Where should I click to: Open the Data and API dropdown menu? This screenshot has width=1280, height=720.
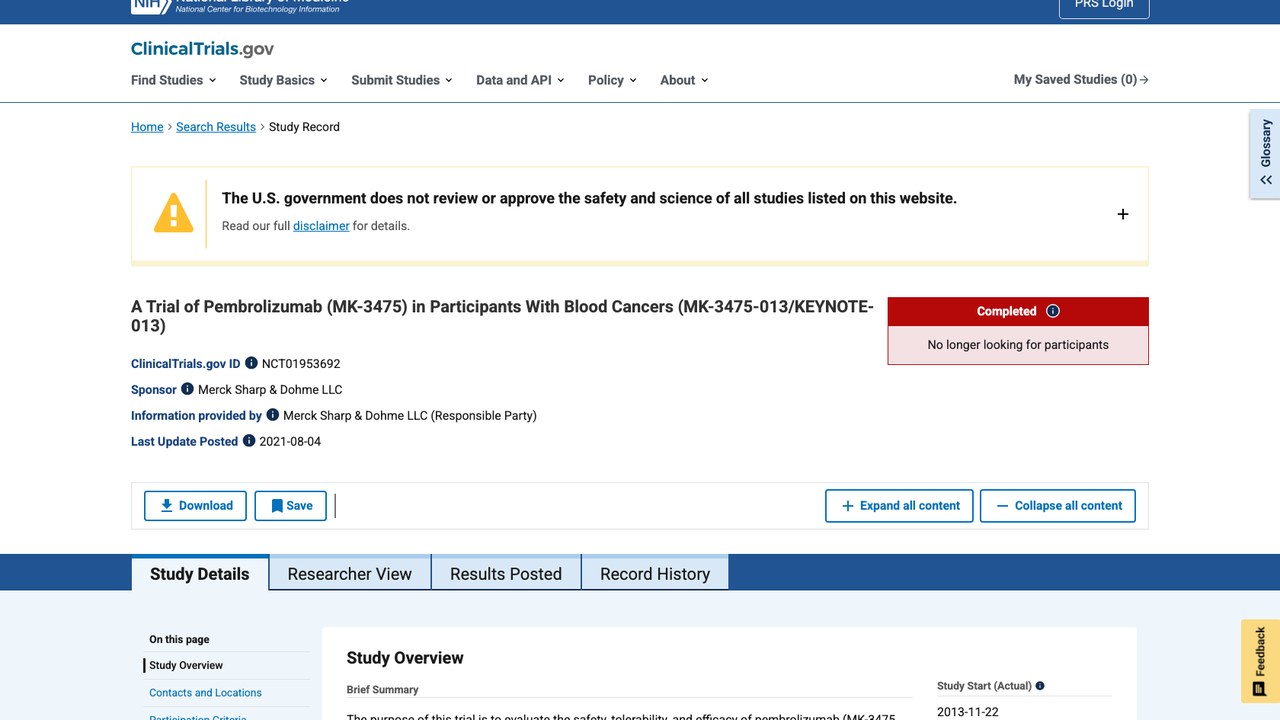coord(520,80)
